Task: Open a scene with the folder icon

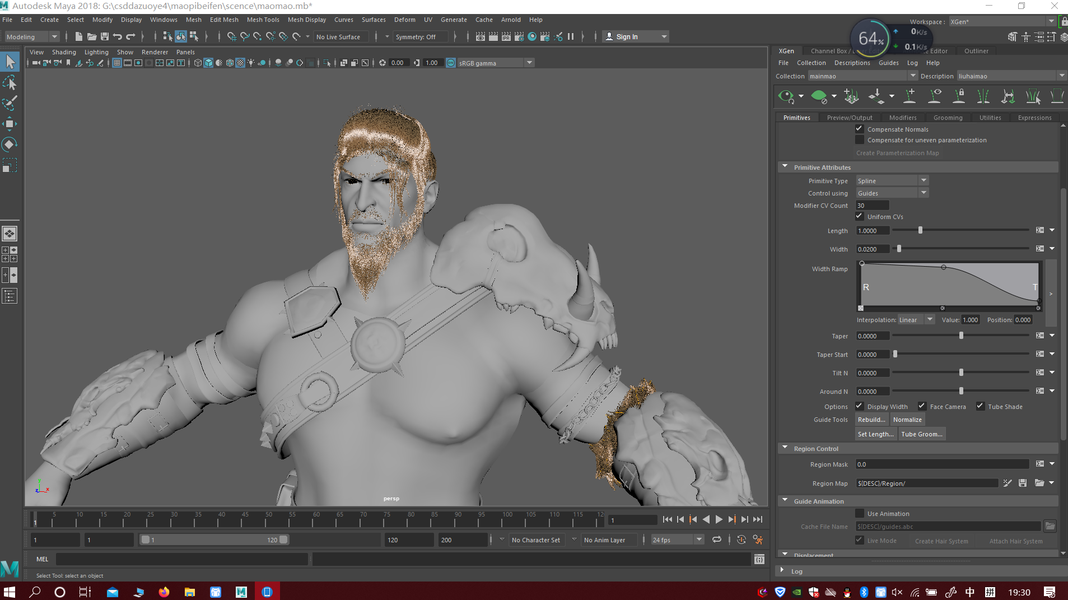Action: [x=92, y=37]
